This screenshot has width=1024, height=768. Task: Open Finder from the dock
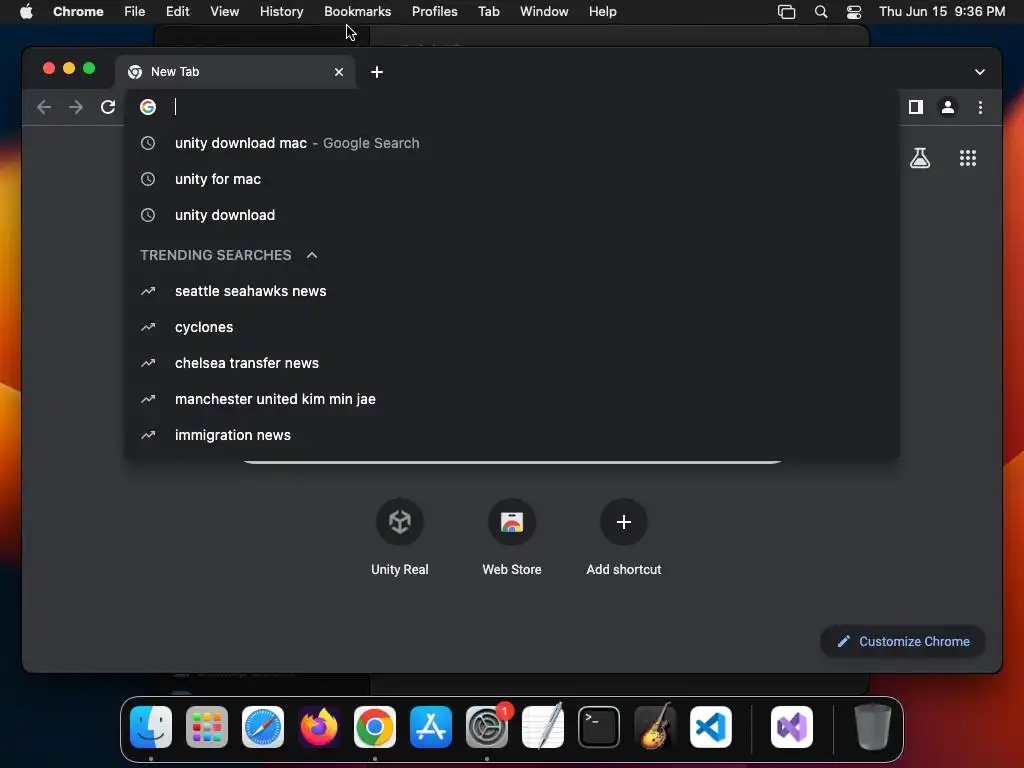pyautogui.click(x=151, y=727)
